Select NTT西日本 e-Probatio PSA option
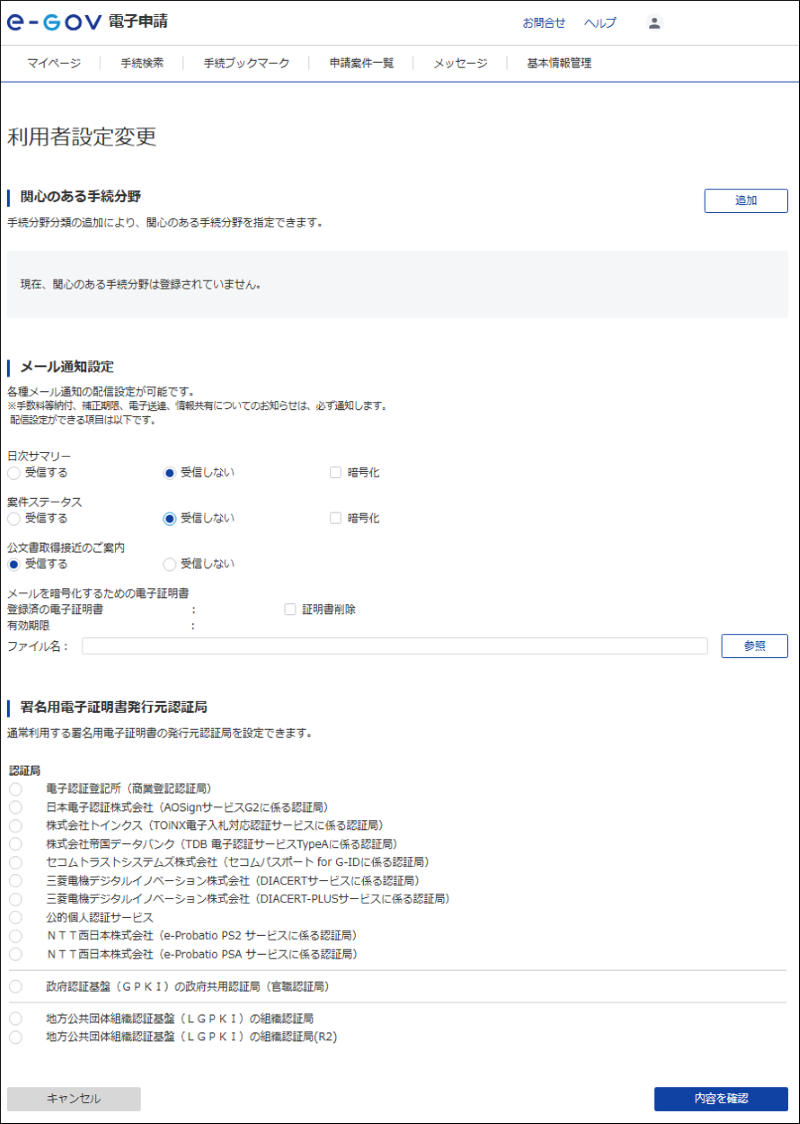Image resolution: width=800 pixels, height=1124 pixels. click(x=16, y=954)
